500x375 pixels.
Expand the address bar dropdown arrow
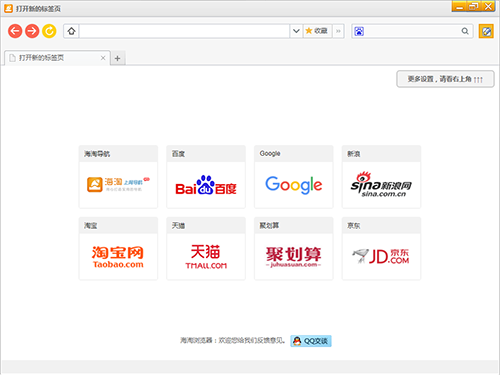point(296,31)
